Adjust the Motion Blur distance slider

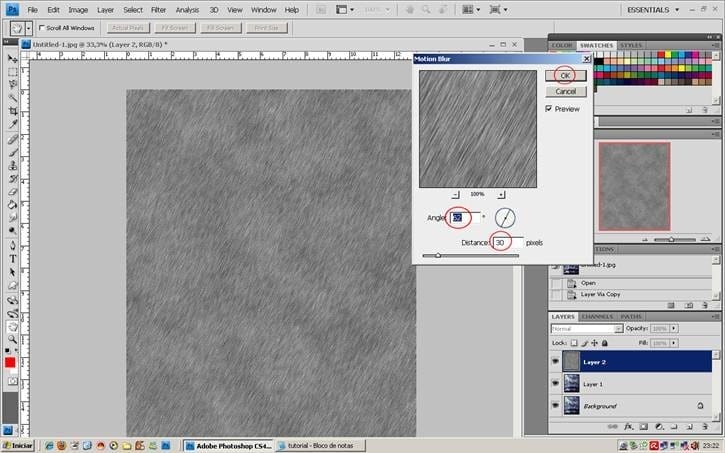[437, 255]
